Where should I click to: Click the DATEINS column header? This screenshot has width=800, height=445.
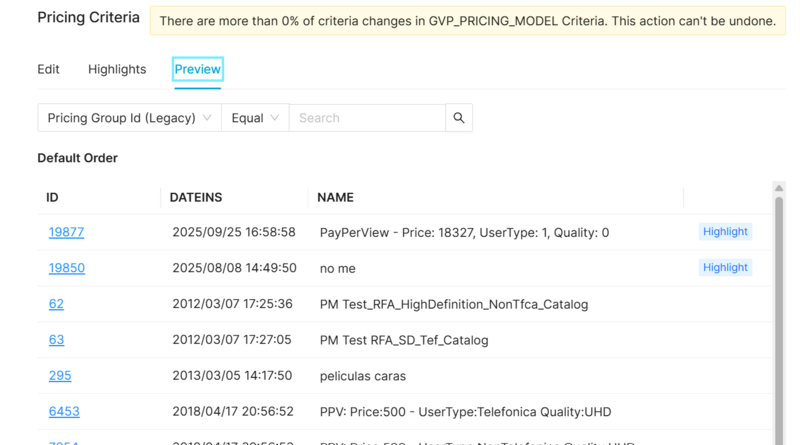click(x=196, y=198)
